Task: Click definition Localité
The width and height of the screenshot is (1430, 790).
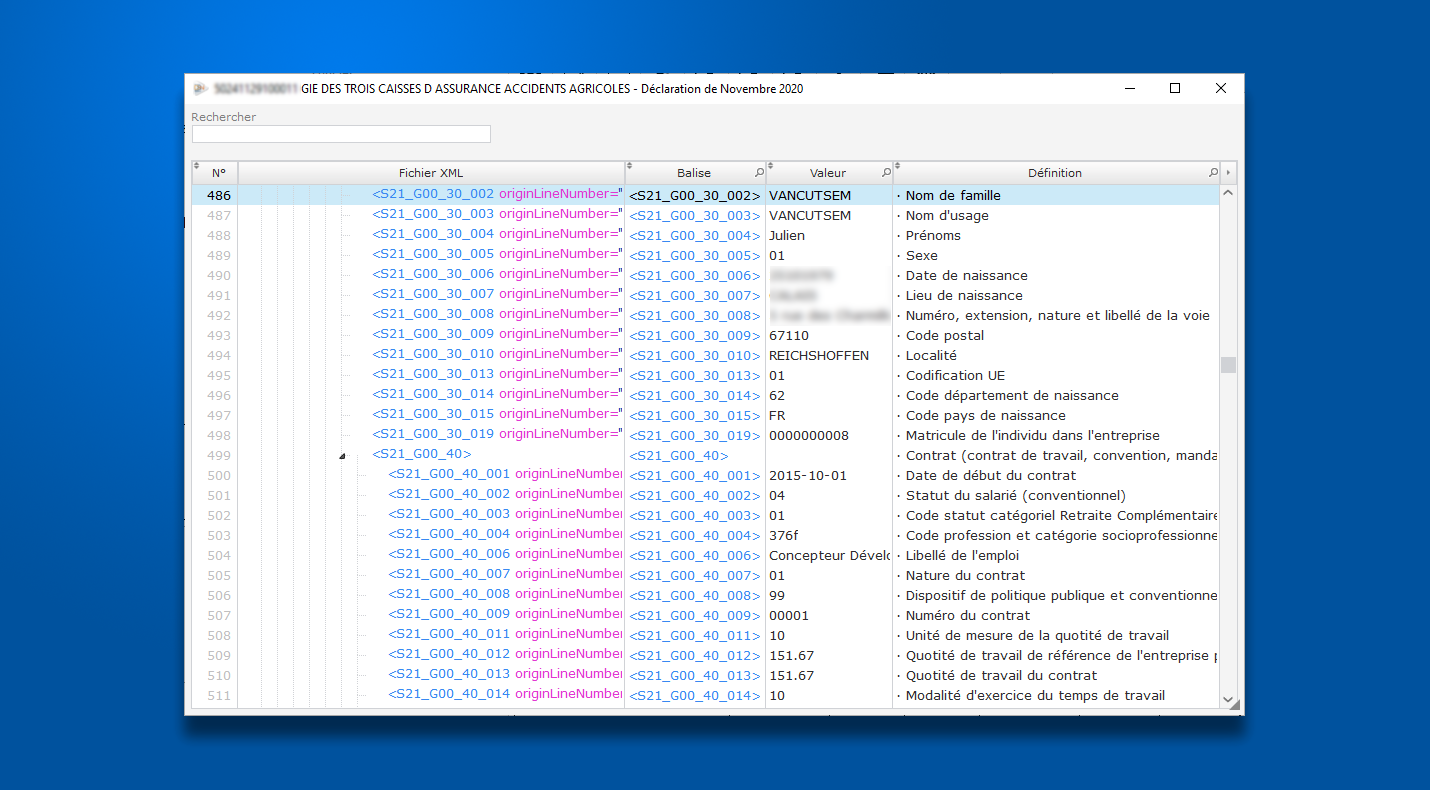Action: click(x=931, y=356)
